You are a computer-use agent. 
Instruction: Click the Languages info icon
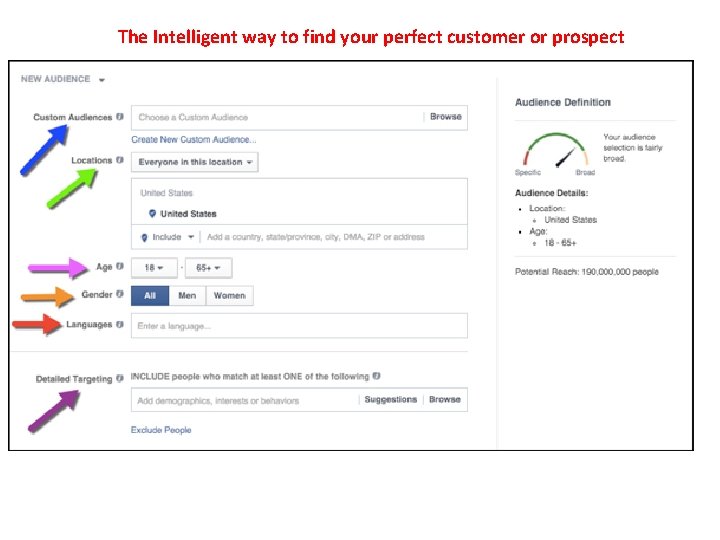point(120,325)
